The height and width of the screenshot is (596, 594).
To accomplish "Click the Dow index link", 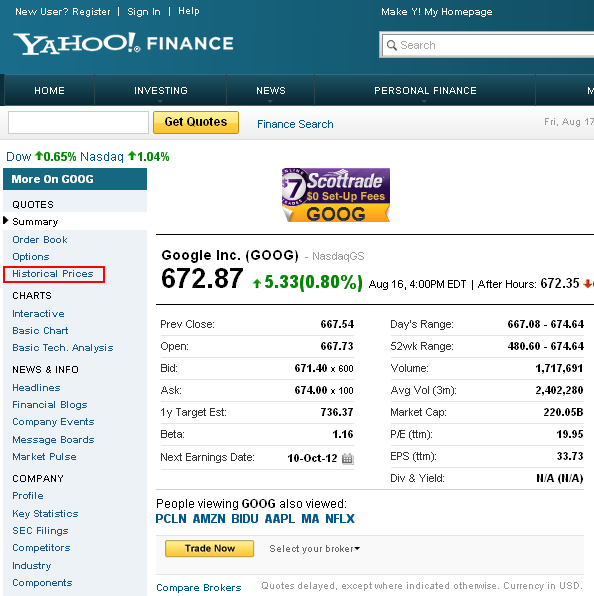I will [x=19, y=157].
